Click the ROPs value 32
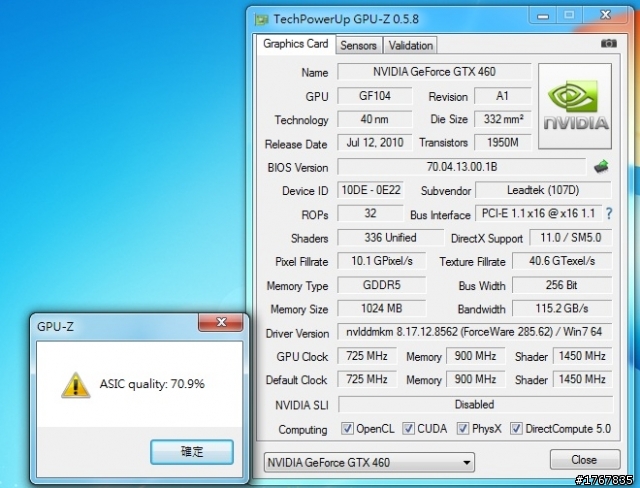640x488 pixels. click(x=371, y=213)
